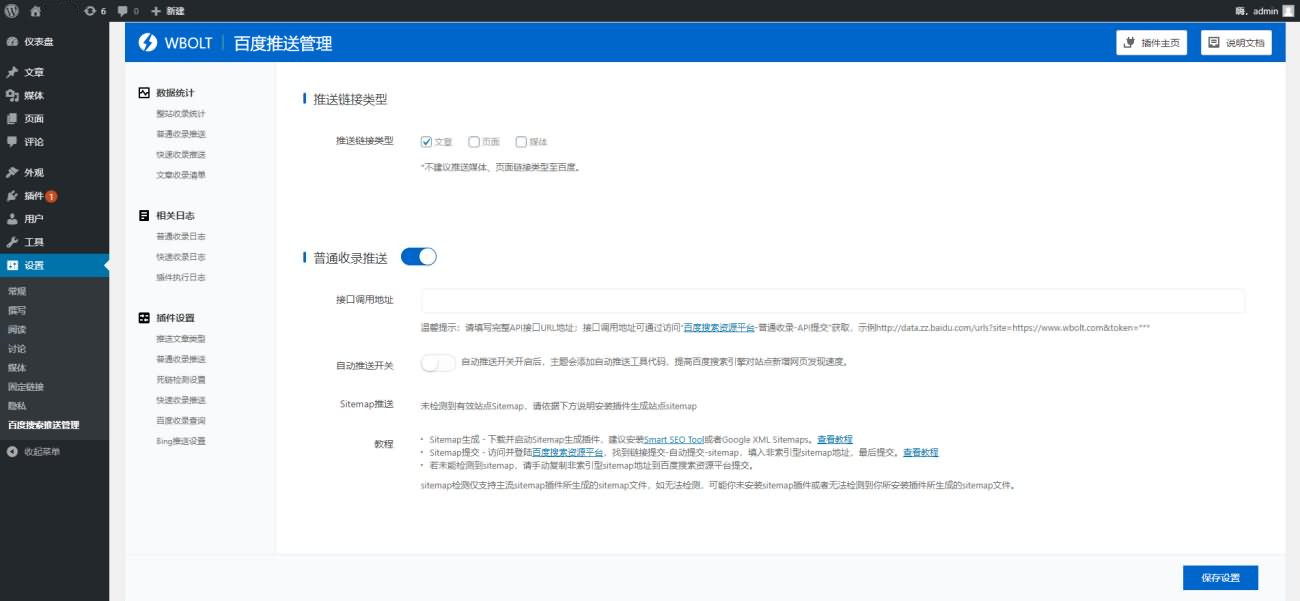Click the 百度推送管理 page title

coord(283,43)
